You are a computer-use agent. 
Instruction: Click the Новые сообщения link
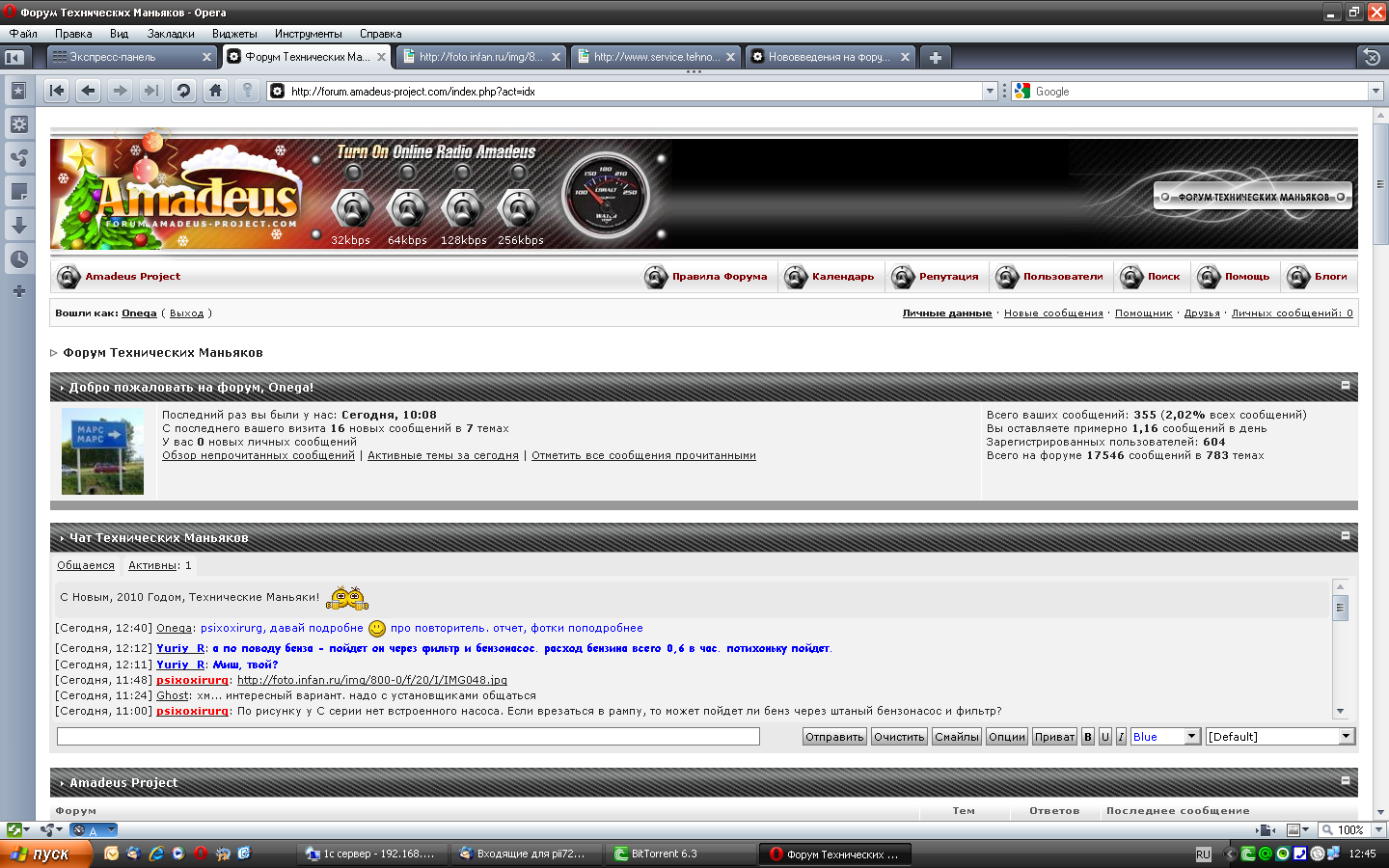pos(1053,313)
